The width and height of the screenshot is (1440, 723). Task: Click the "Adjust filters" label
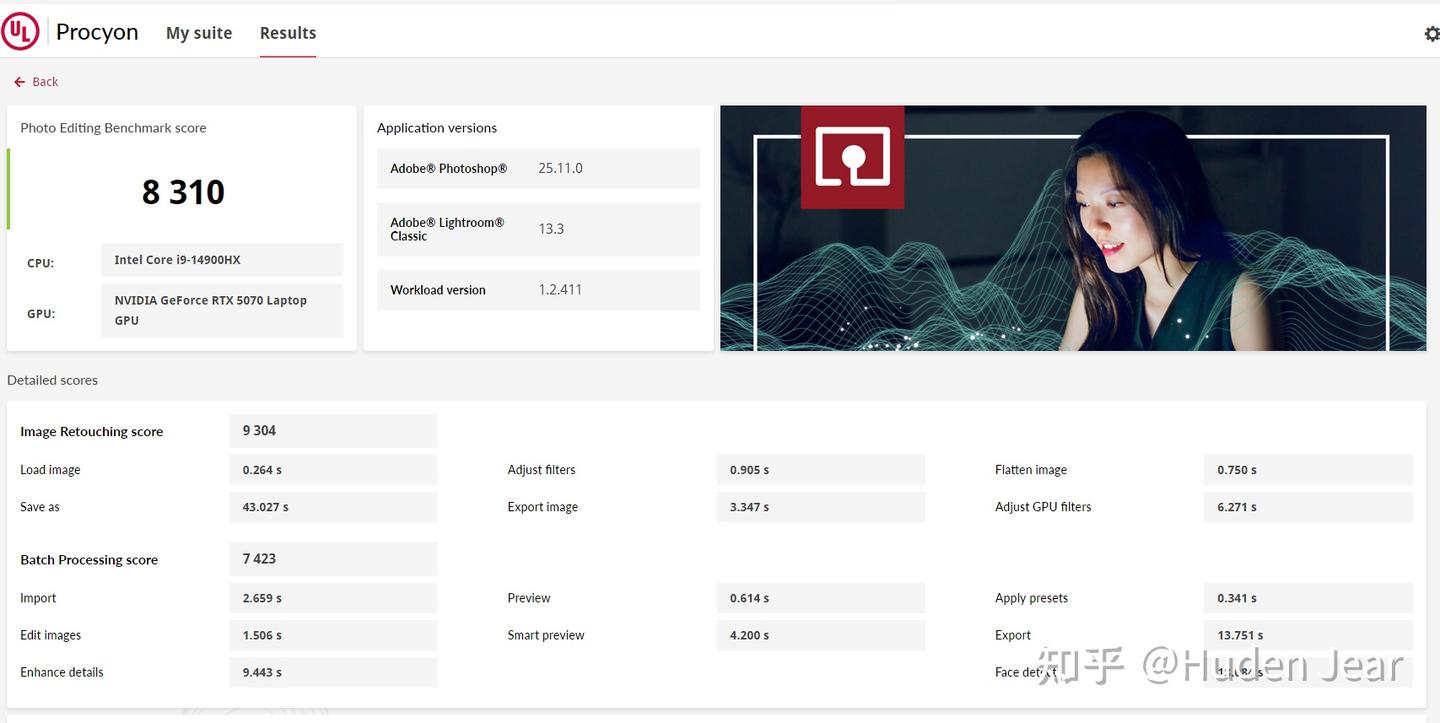tap(541, 470)
